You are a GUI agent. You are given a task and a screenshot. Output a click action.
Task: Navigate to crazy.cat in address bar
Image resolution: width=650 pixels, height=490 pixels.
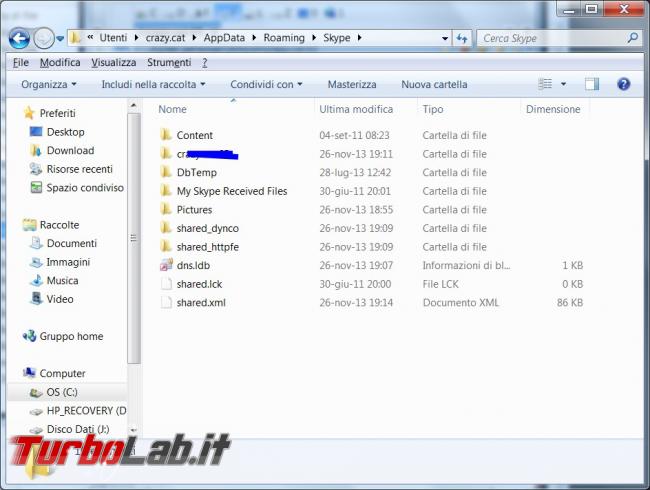[x=165, y=38]
